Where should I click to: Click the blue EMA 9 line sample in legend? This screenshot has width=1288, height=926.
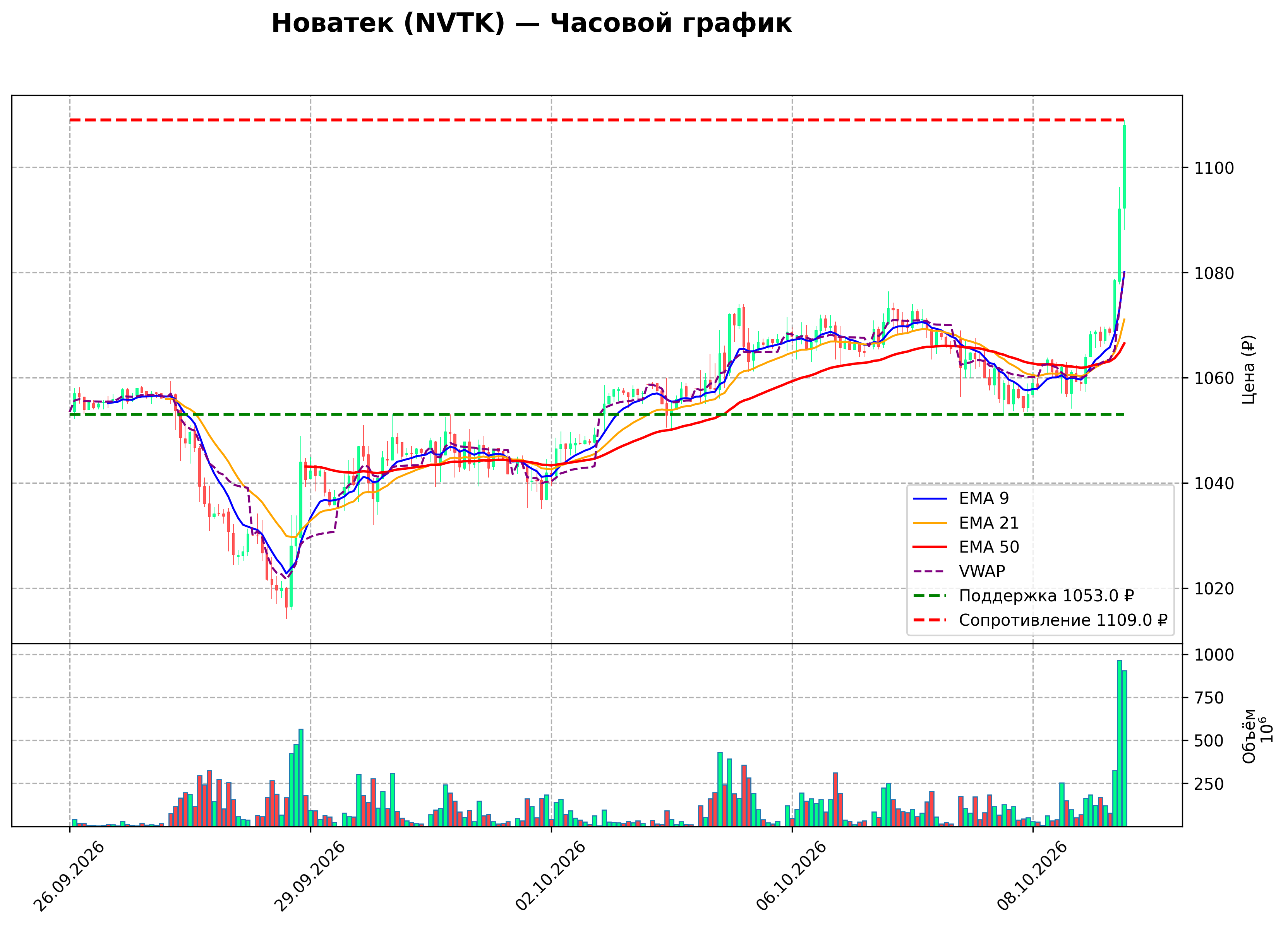coord(930,498)
